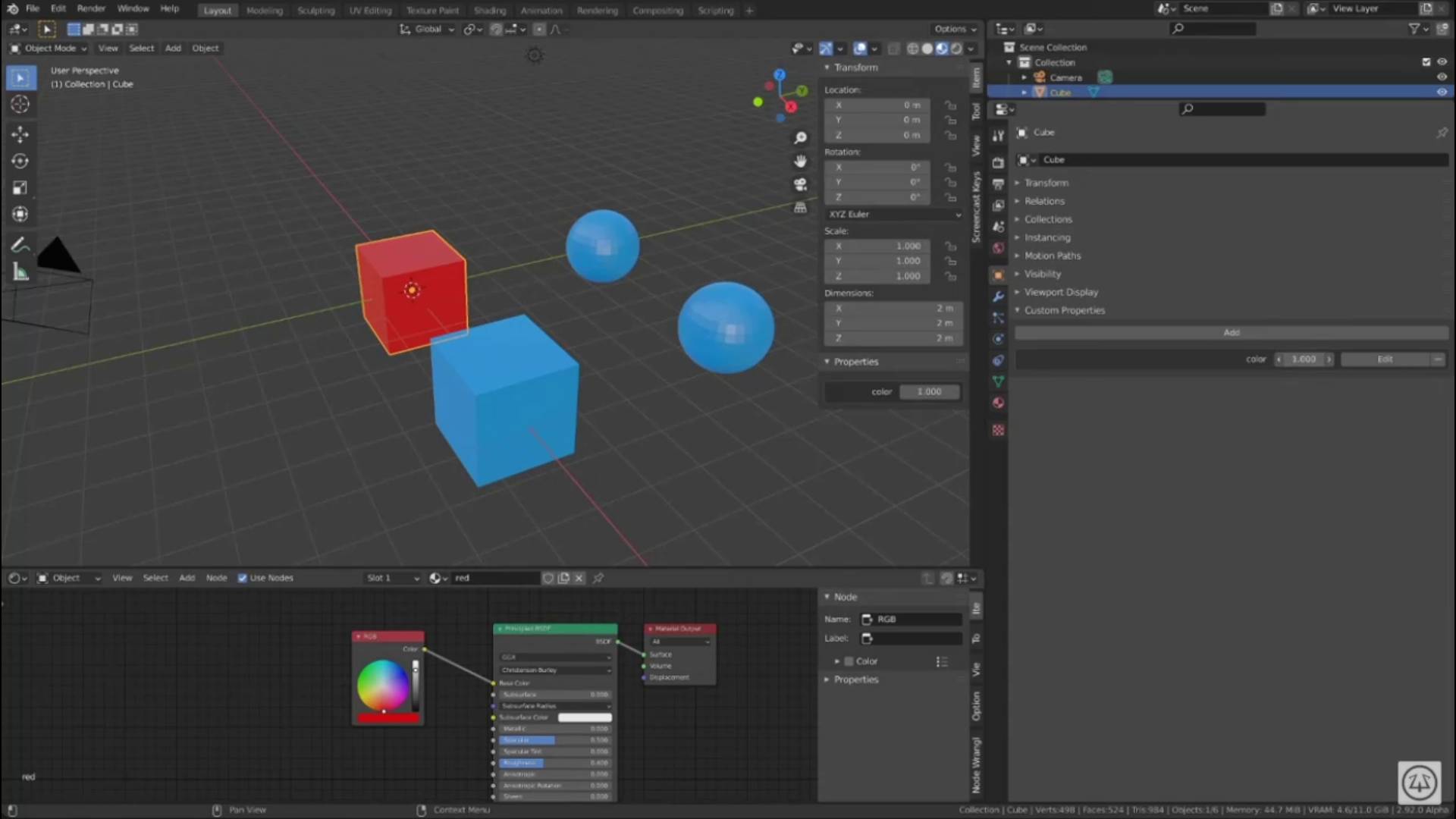Screen dimensions: 1456x819
Task: Collapse the Custom Properties panel
Action: 1064,310
